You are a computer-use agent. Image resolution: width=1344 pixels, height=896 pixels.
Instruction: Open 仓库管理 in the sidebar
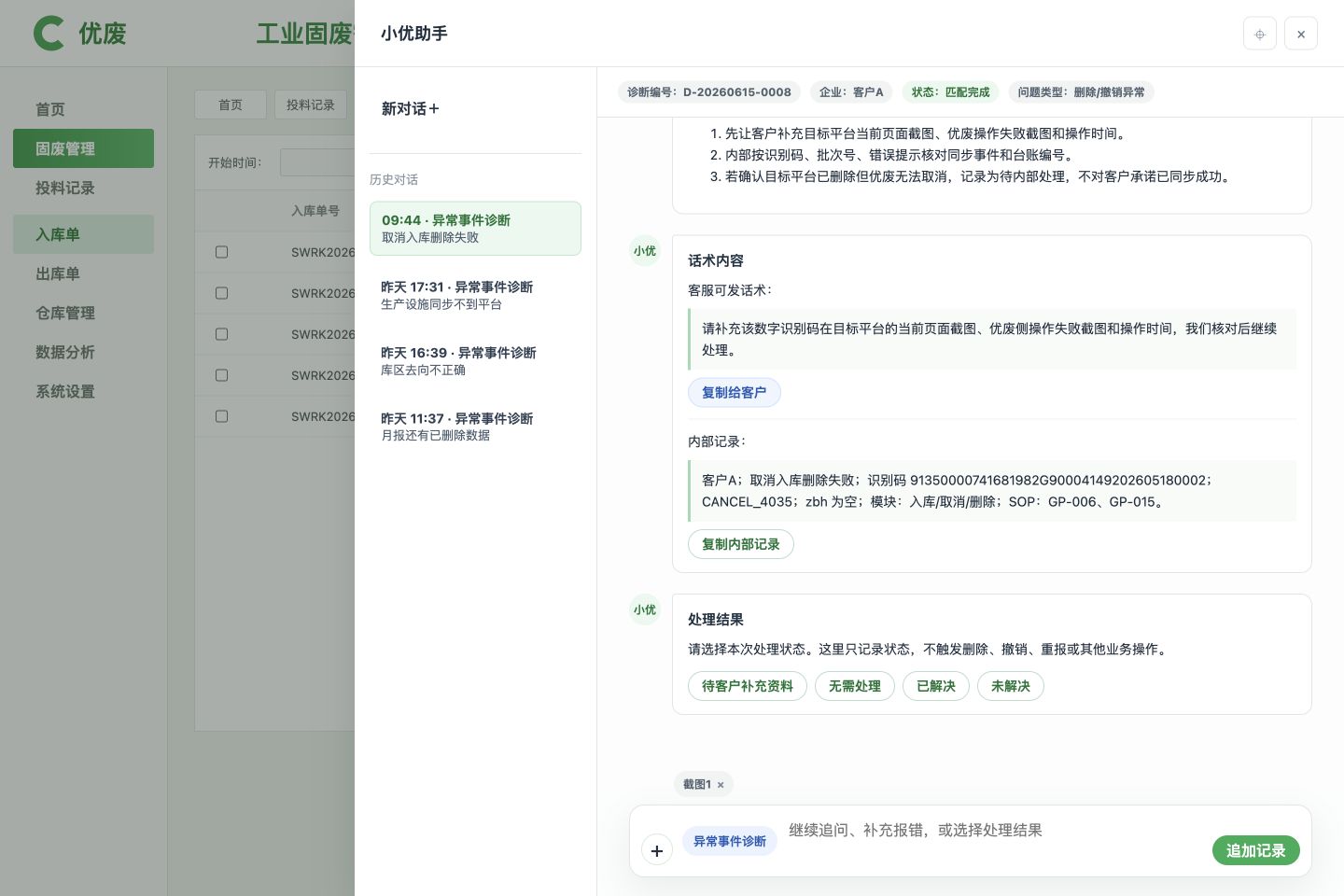coord(83,313)
